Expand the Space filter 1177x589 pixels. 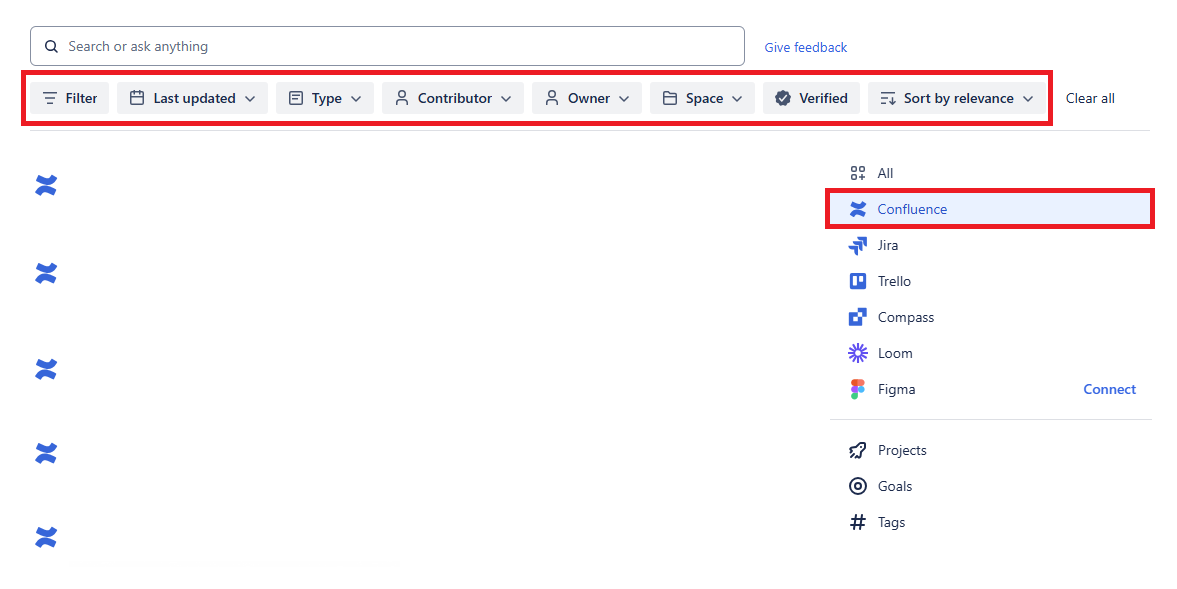click(703, 98)
